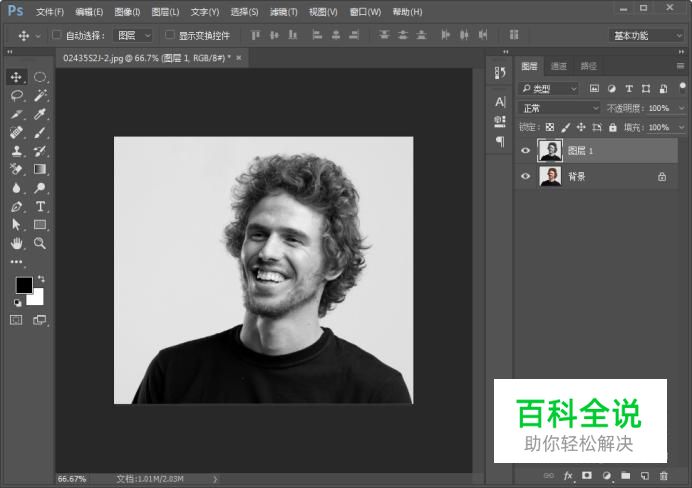Select the Rectangle shape tool
The height and width of the screenshot is (488, 692).
(40, 225)
